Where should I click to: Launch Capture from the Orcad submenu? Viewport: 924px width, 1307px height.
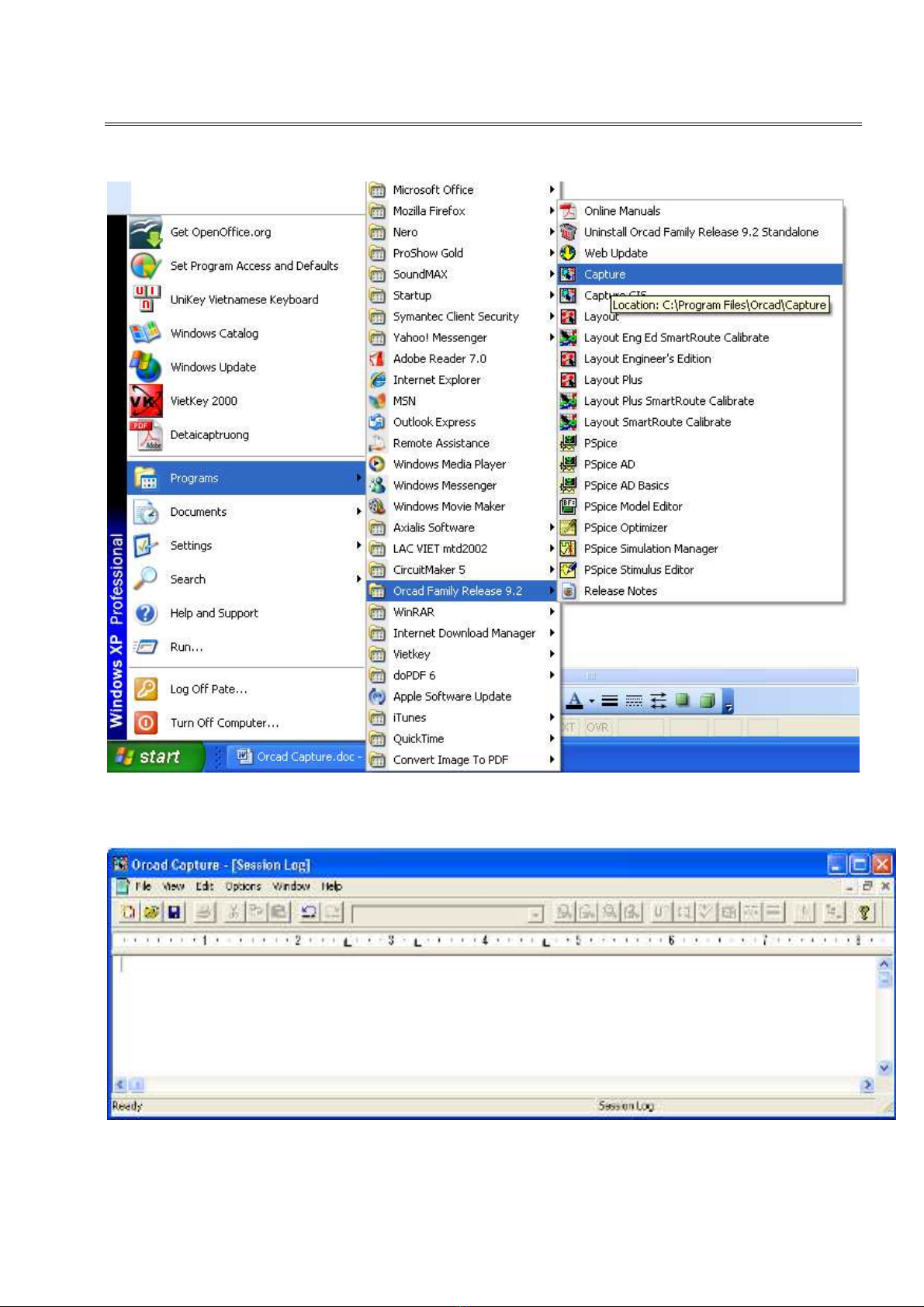(x=604, y=275)
